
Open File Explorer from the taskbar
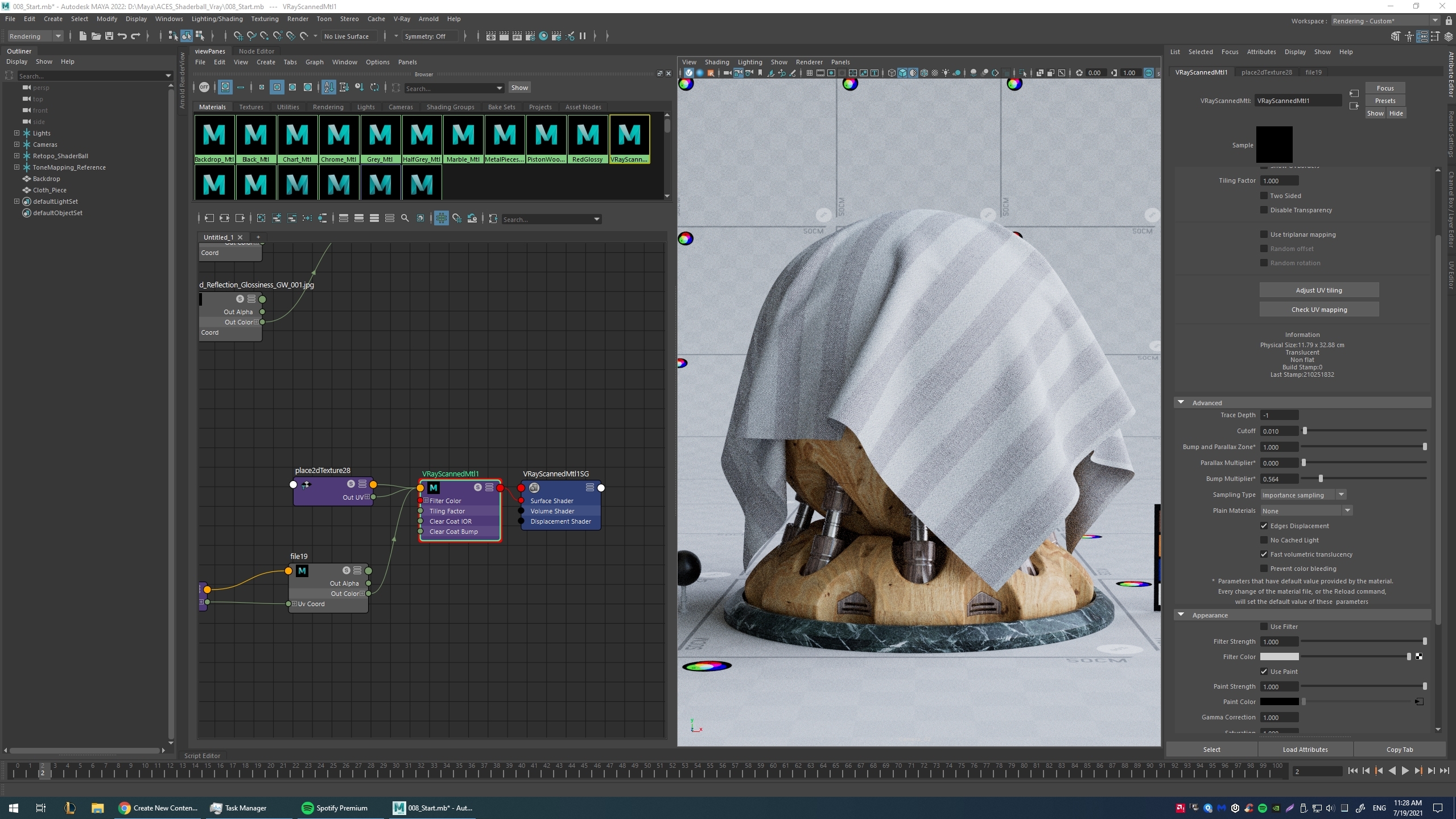point(97,808)
